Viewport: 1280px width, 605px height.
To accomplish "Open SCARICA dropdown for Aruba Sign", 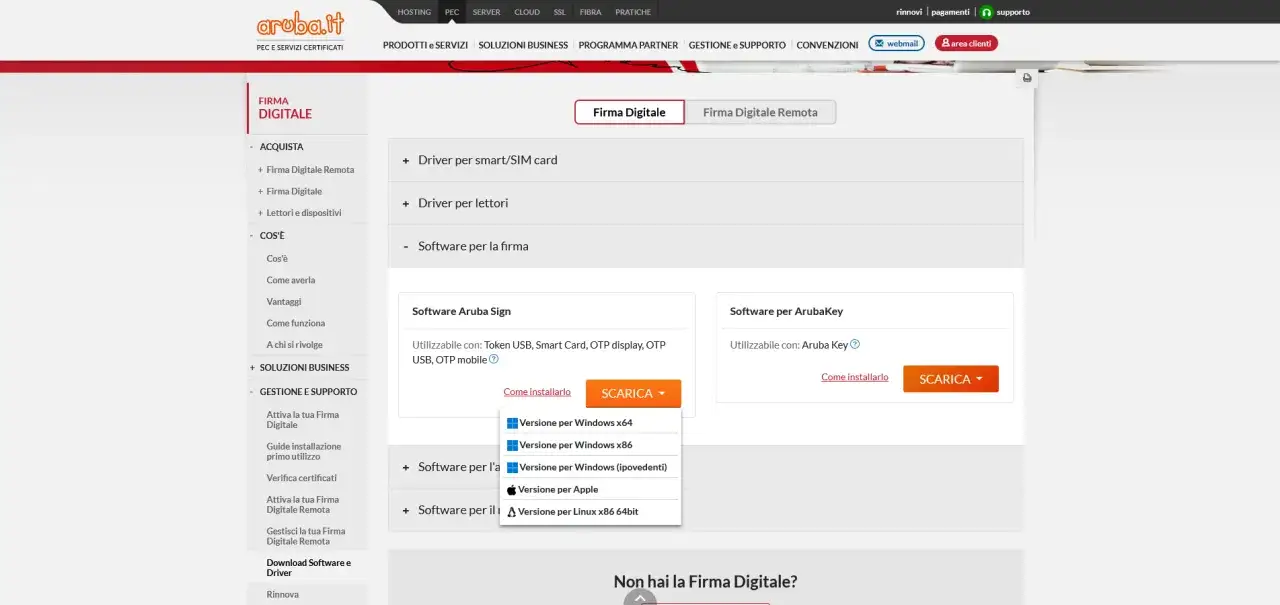I will (633, 393).
